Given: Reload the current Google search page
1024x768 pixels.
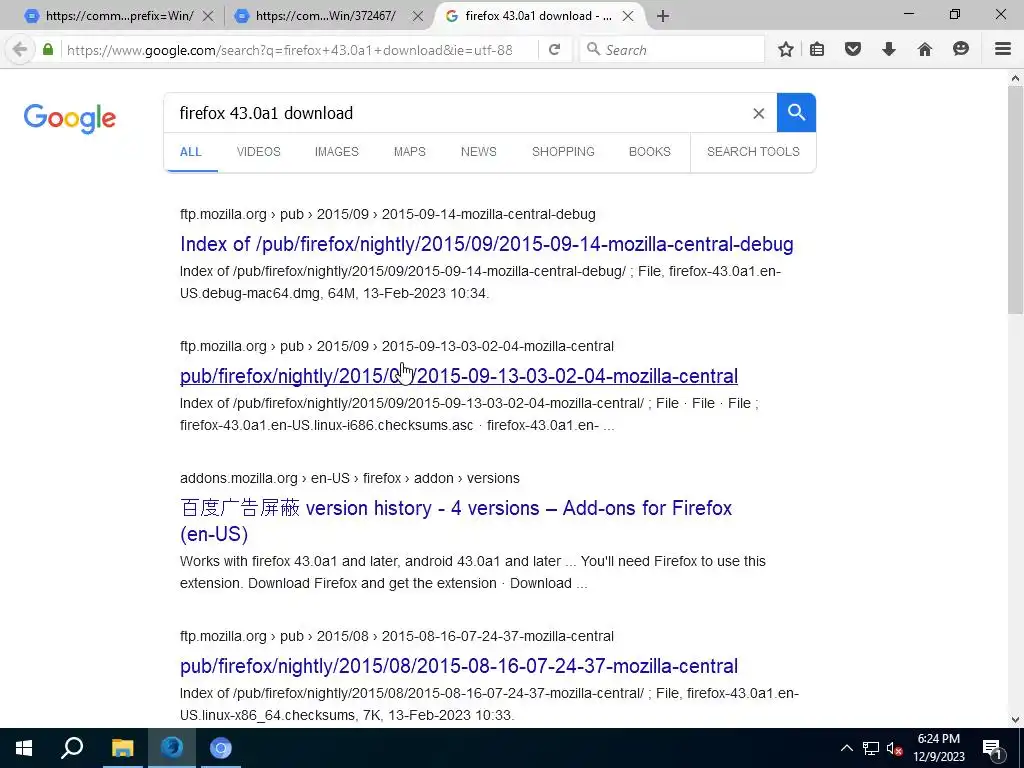Looking at the screenshot, I should [x=554, y=50].
